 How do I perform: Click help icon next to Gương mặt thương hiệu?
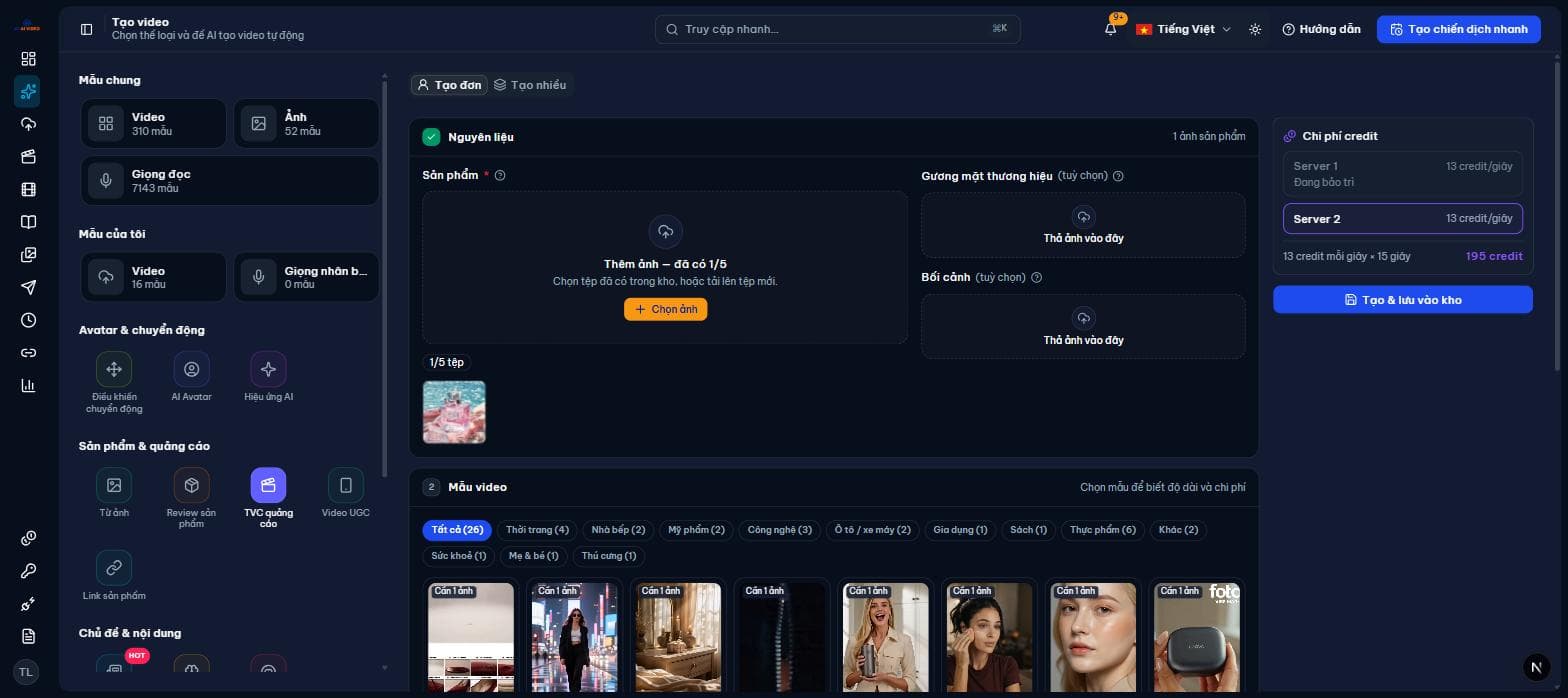point(1118,176)
